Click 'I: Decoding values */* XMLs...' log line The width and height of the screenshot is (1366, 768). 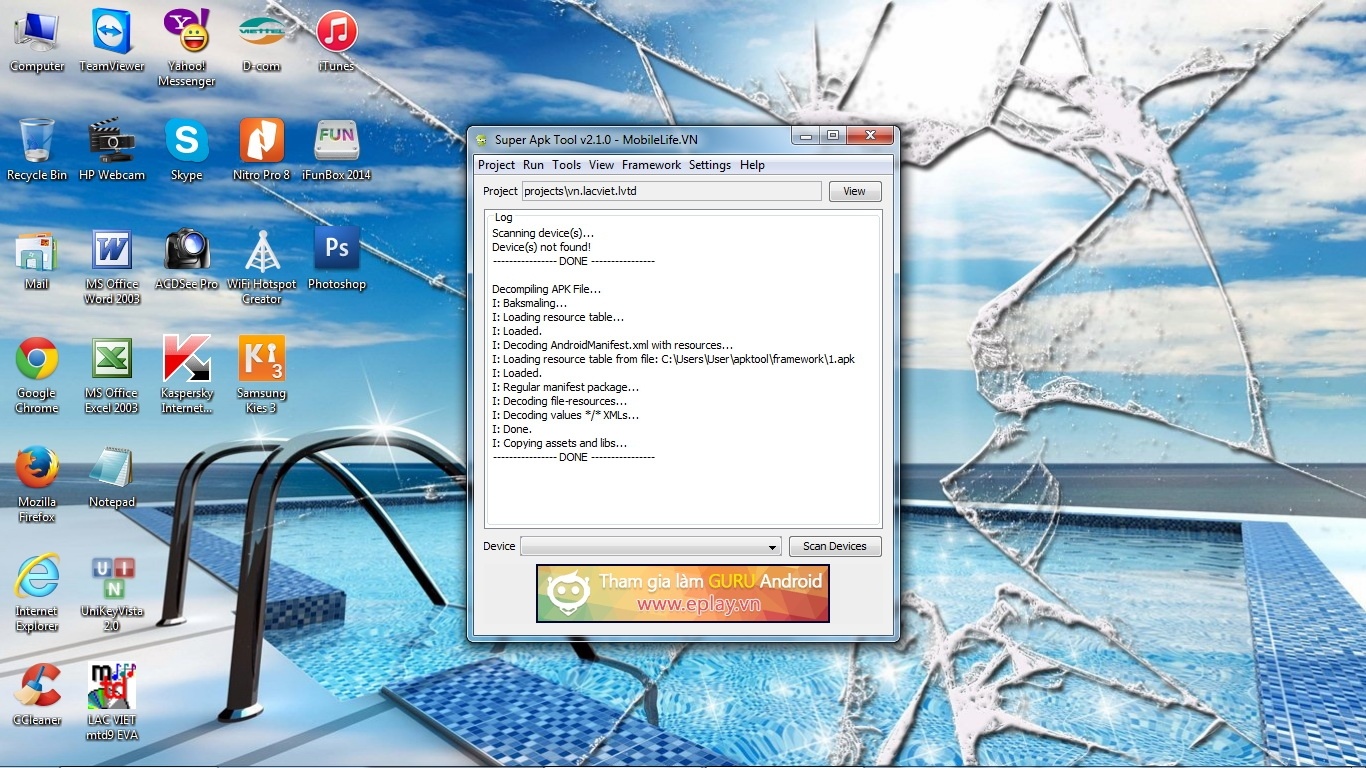565,415
